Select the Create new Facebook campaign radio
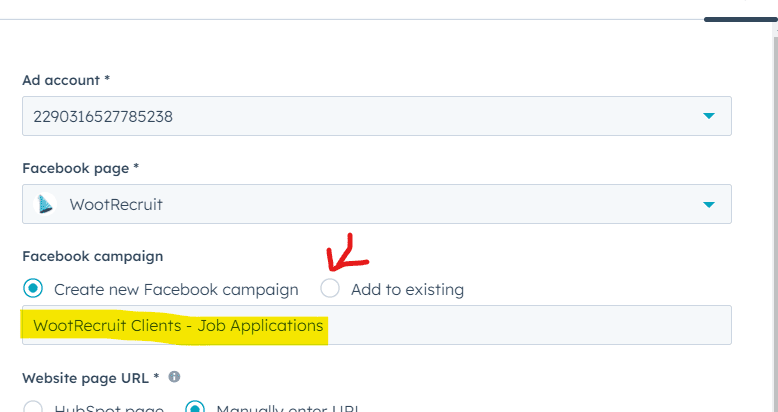Screen dimensions: 778x412 34,289
